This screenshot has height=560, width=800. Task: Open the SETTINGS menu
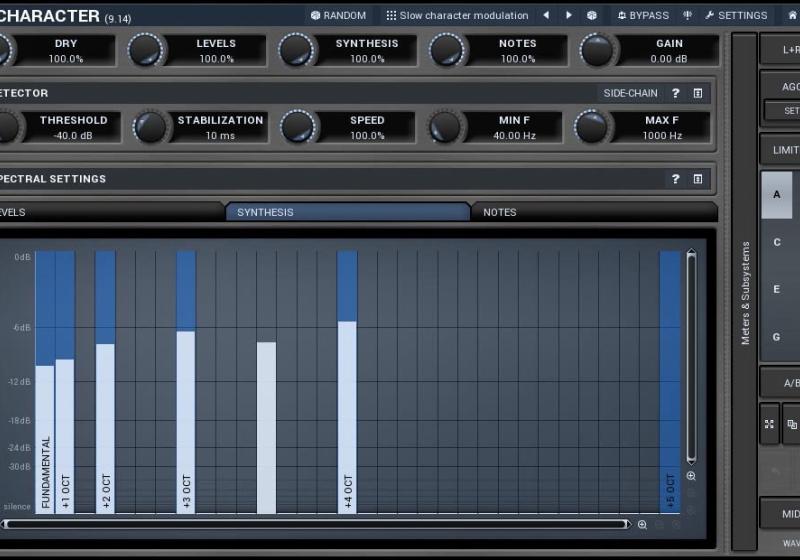[736, 15]
